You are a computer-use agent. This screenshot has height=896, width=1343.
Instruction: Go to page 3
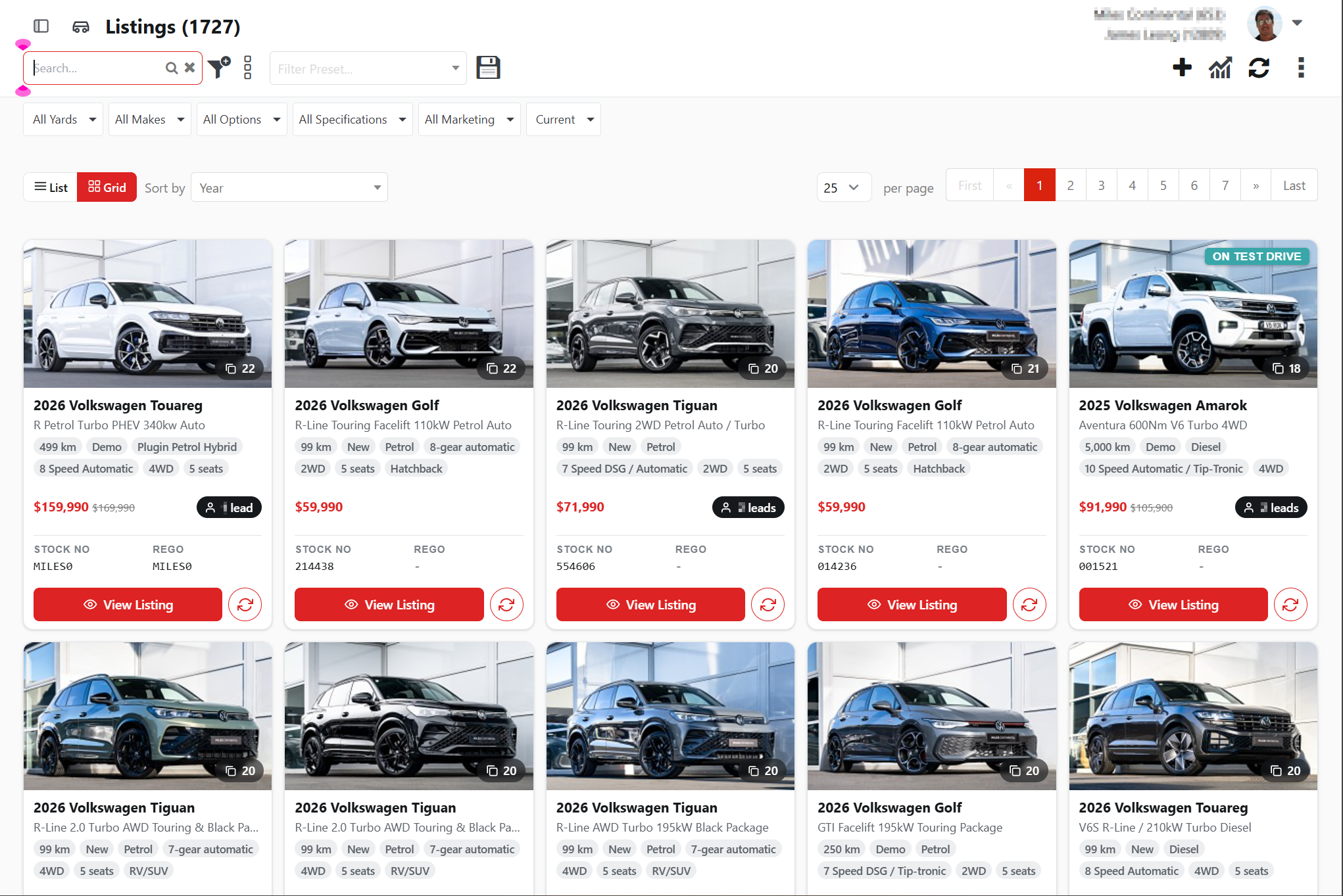(1102, 185)
